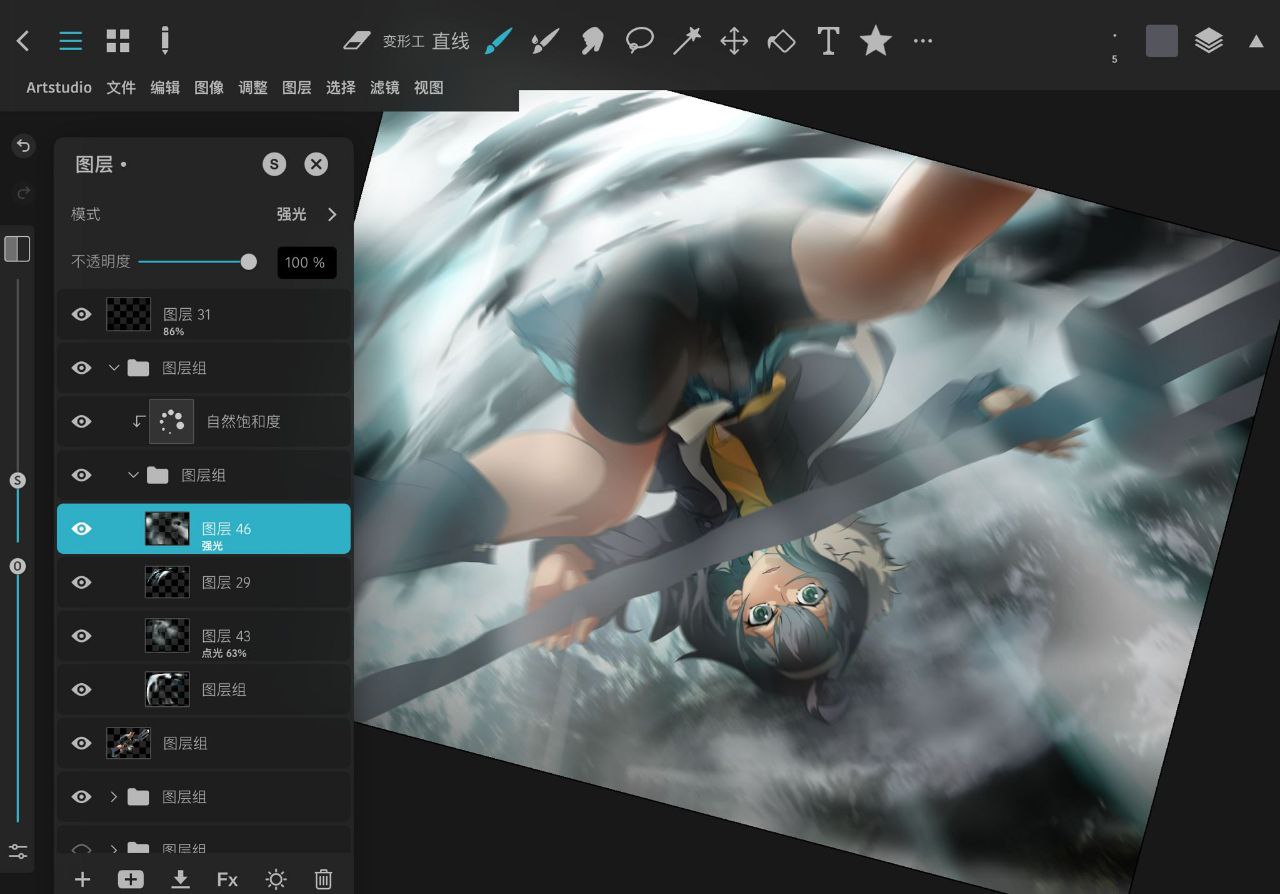Hide 图层 31 with its eye icon

tap(82, 314)
